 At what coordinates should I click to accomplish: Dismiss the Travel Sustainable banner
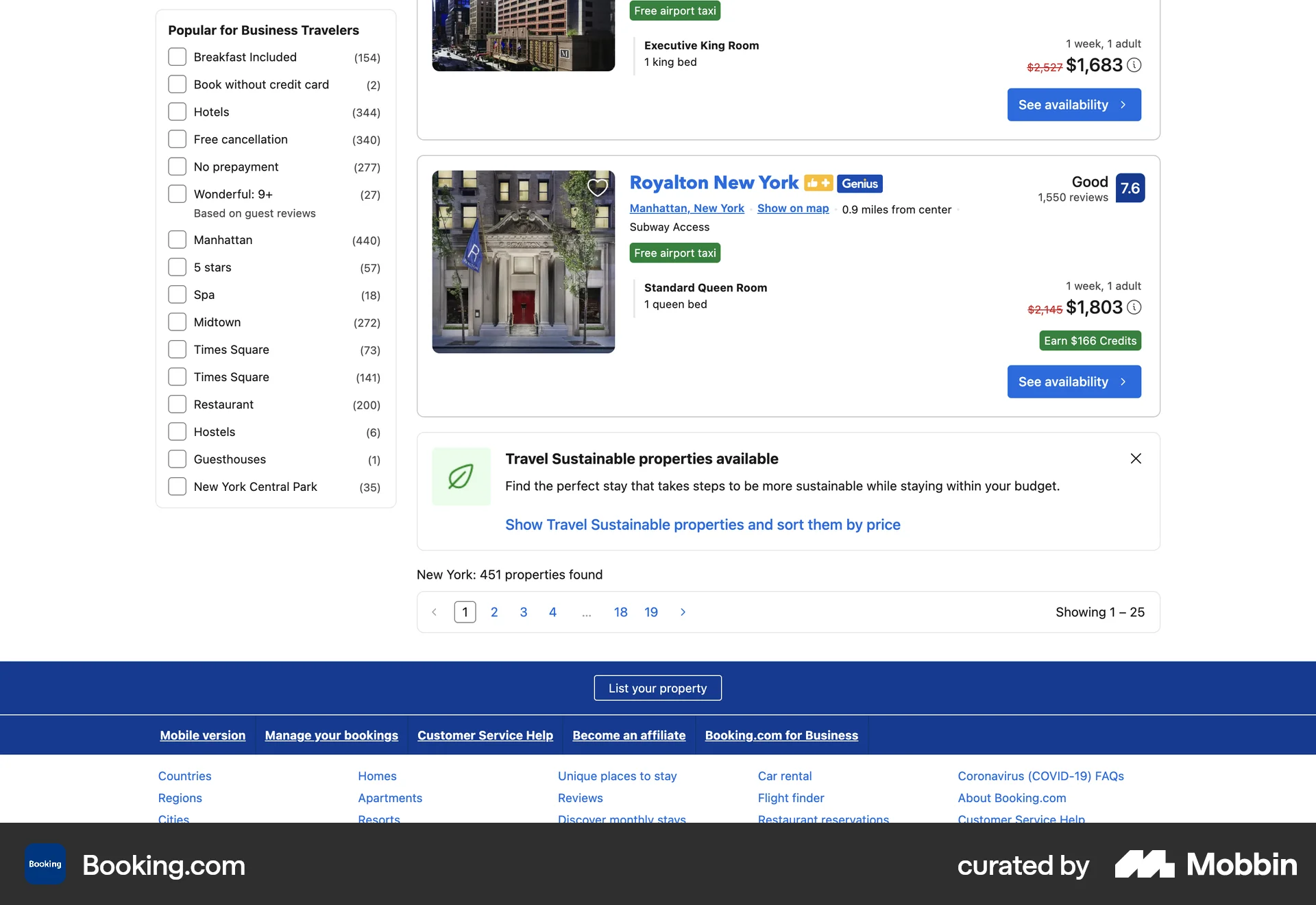point(1136,459)
